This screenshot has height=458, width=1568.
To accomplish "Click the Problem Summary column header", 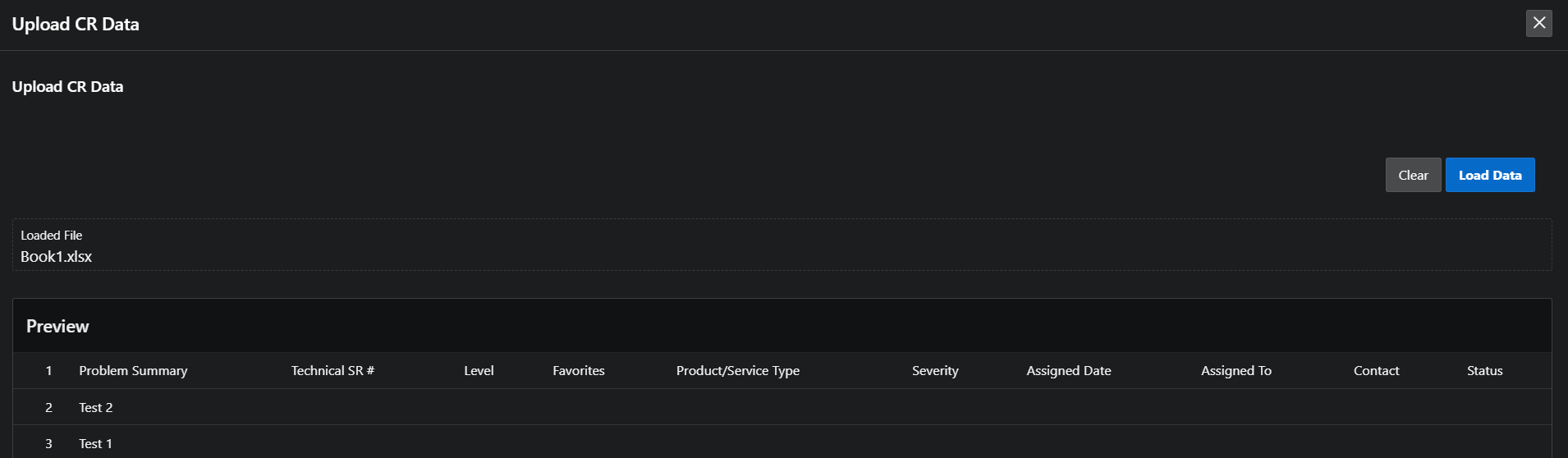I will point(133,371).
